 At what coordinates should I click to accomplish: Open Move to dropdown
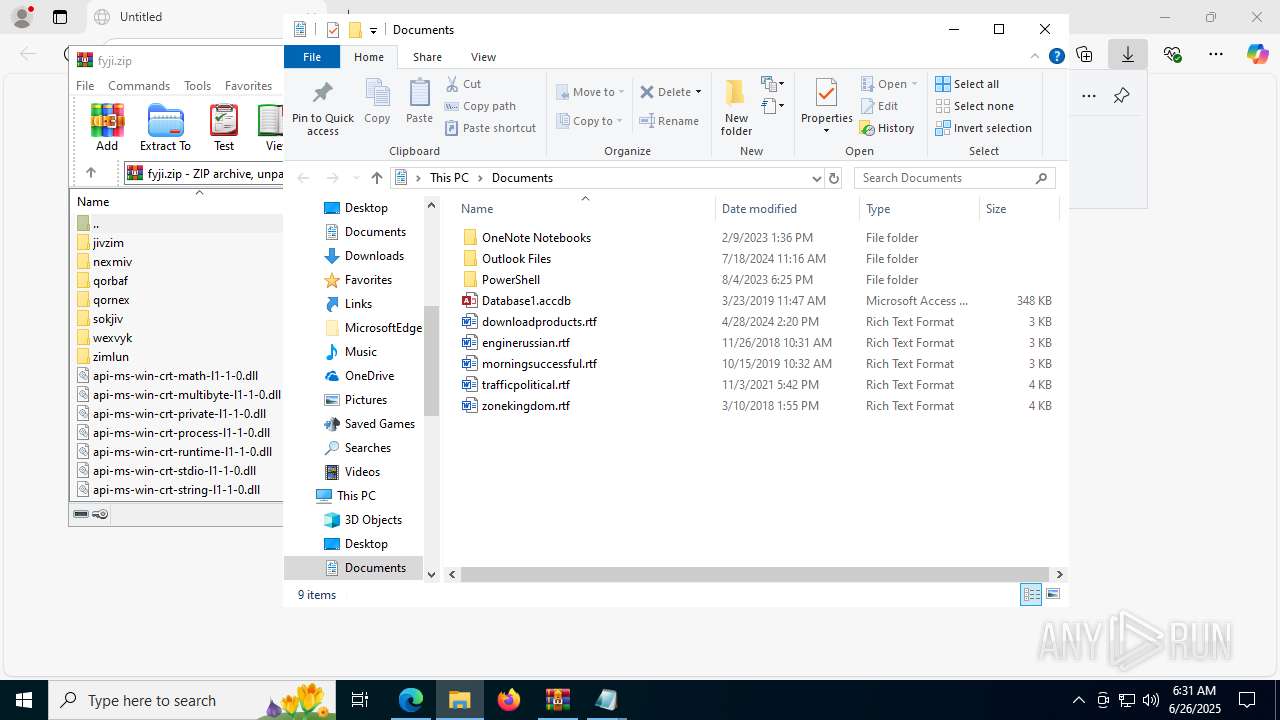tap(590, 92)
